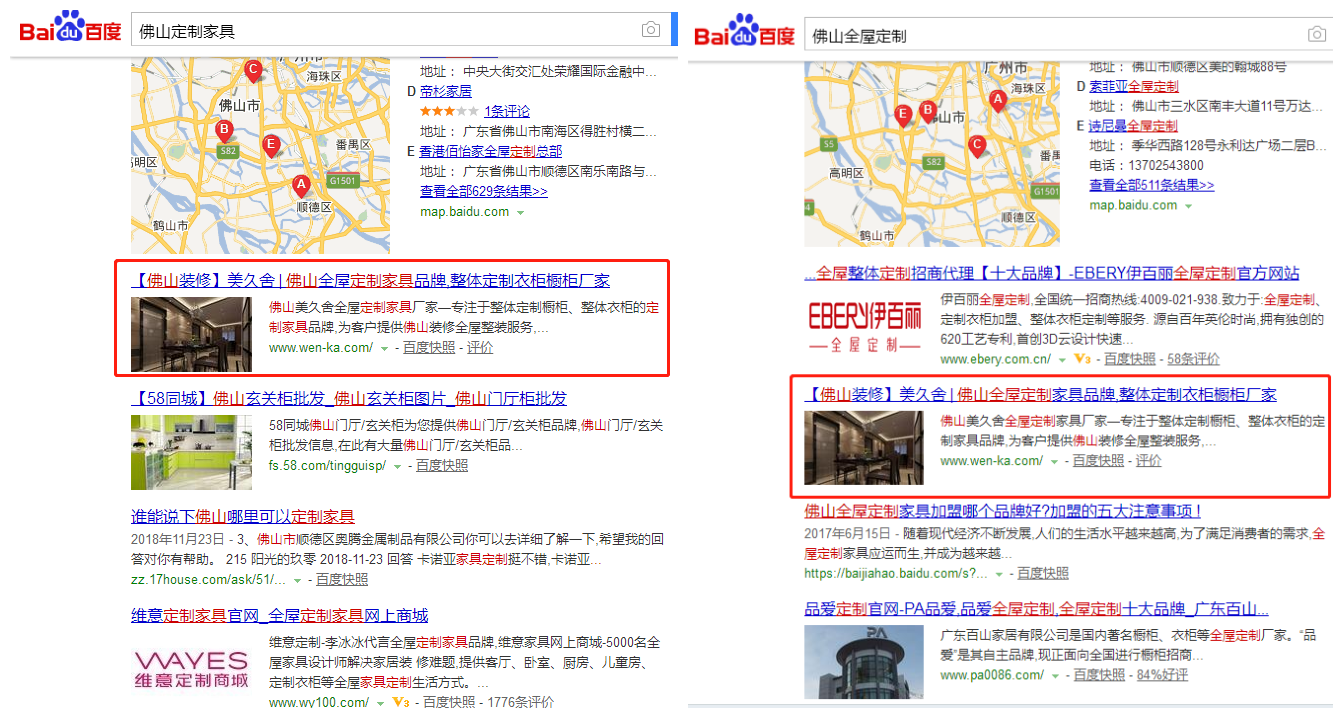1343x718 pixels.
Task: Select map marker C in 佛山定制家具 map
Action: coord(253,71)
